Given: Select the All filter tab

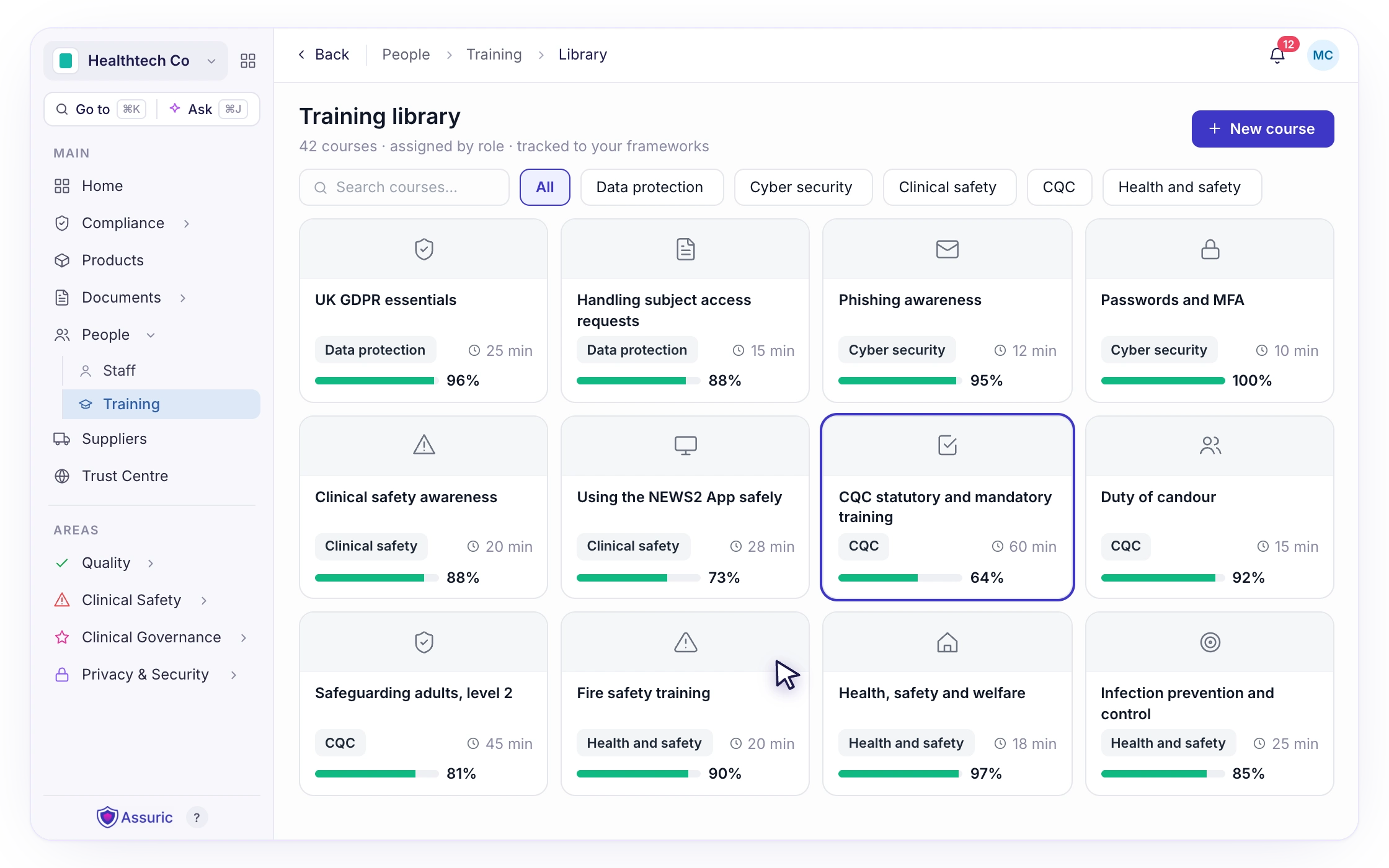Looking at the screenshot, I should pos(544,187).
